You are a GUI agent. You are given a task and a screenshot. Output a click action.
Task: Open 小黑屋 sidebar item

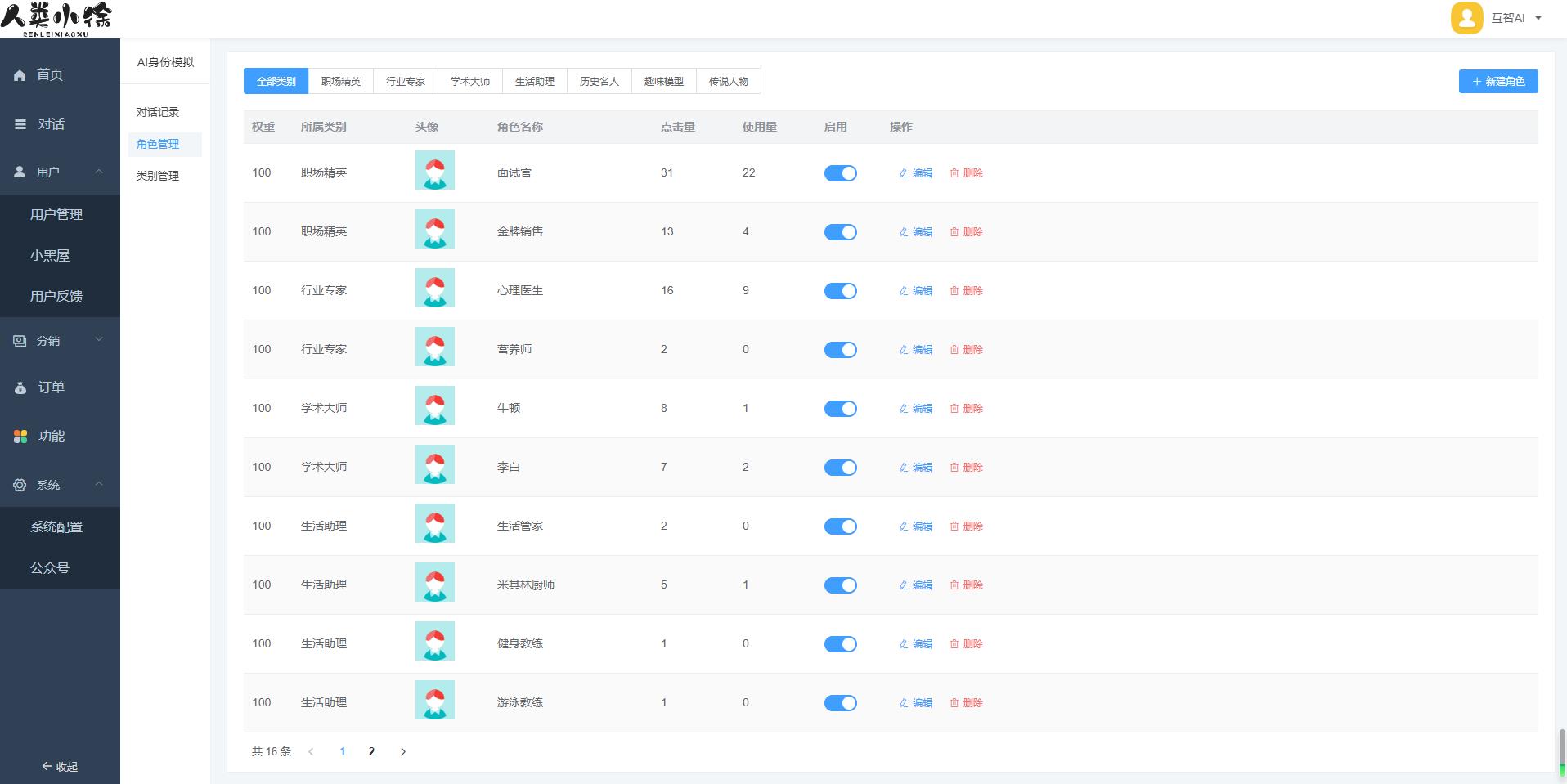tap(50, 256)
